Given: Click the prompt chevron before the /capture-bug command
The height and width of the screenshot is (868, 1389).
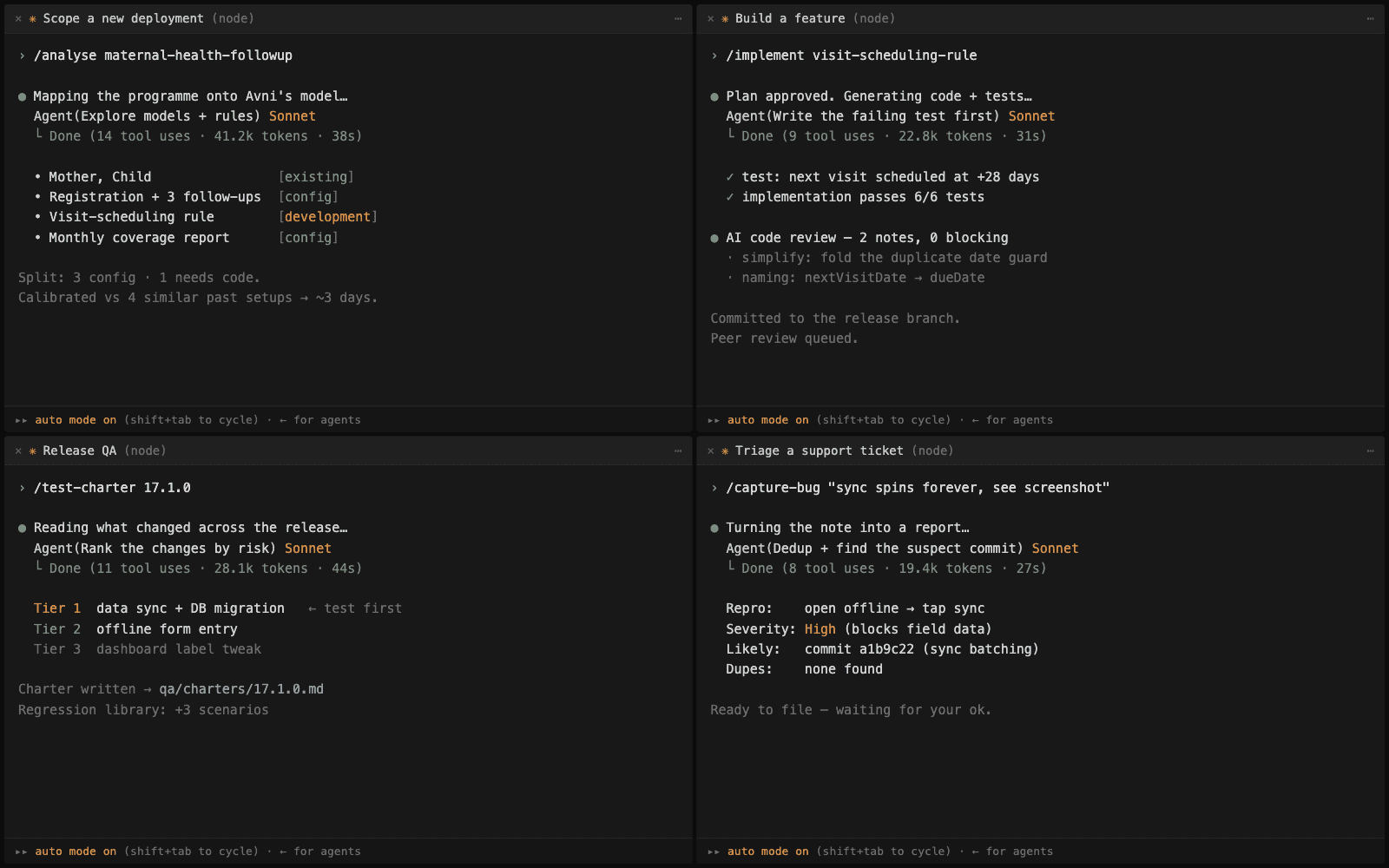Looking at the screenshot, I should pyautogui.click(x=714, y=488).
